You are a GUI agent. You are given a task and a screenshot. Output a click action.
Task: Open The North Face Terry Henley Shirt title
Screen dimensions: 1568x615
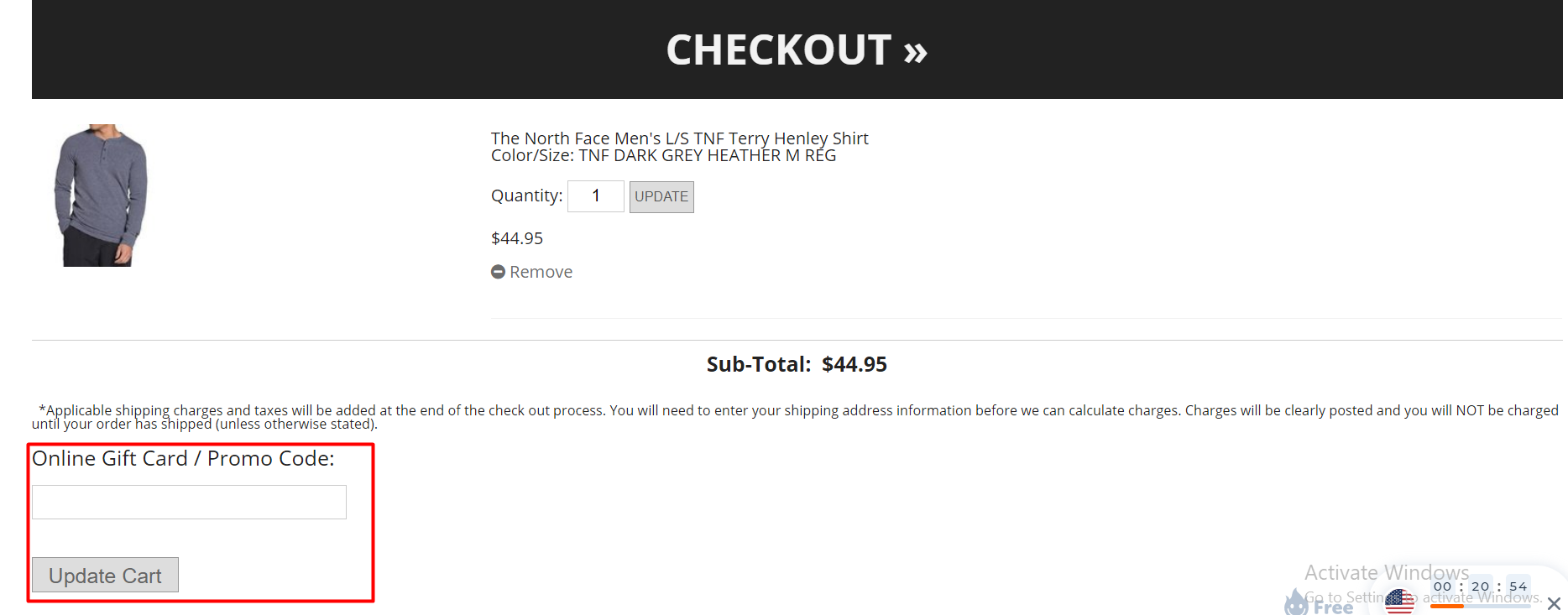[x=679, y=138]
